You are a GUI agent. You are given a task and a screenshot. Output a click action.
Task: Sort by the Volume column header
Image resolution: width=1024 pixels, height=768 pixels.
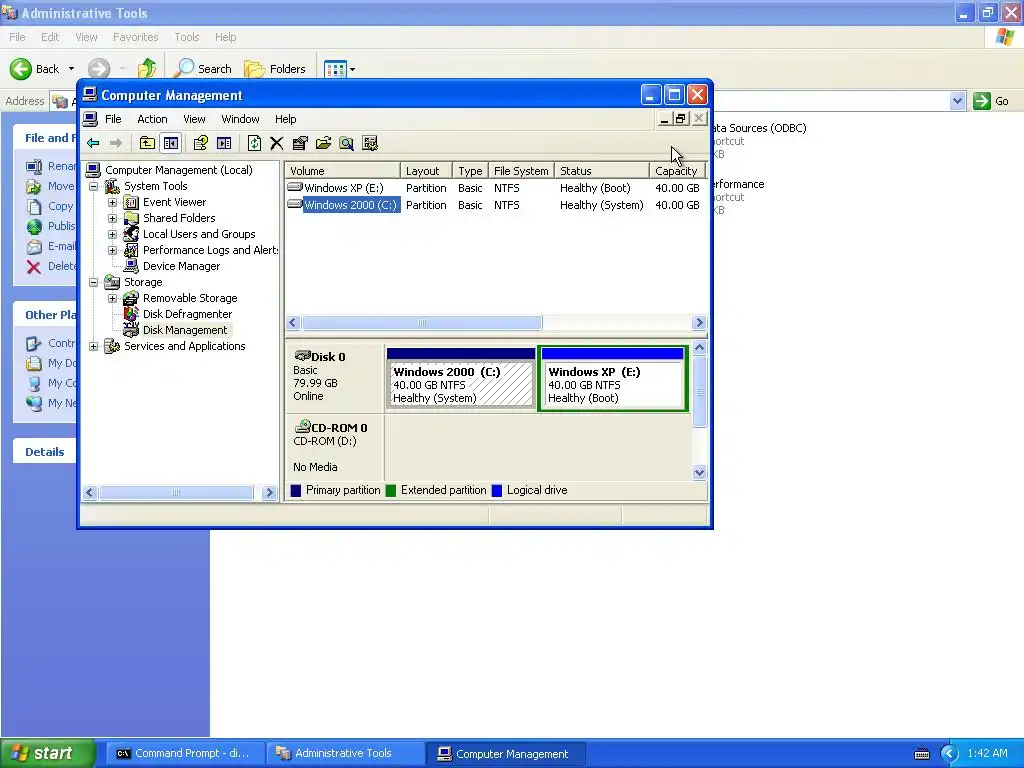pyautogui.click(x=343, y=171)
